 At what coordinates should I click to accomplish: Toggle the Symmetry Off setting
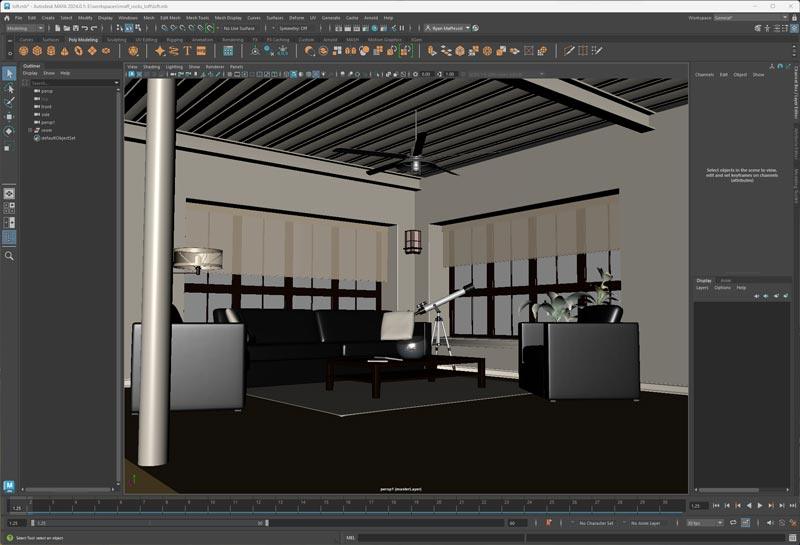293,28
